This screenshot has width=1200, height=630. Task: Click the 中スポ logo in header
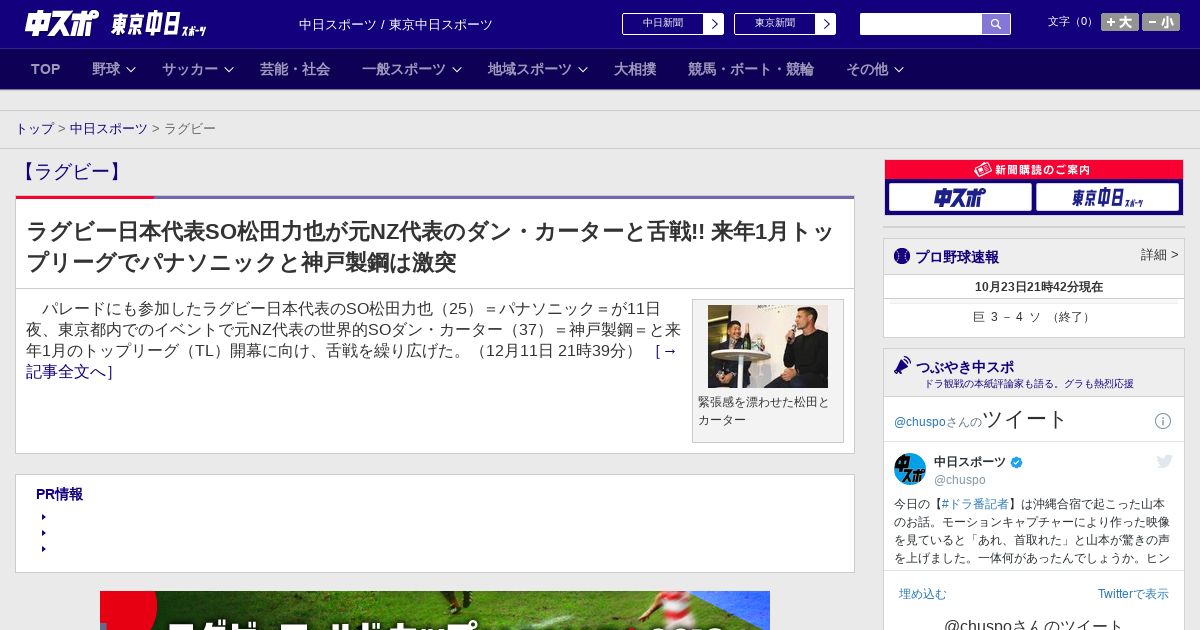tap(62, 23)
